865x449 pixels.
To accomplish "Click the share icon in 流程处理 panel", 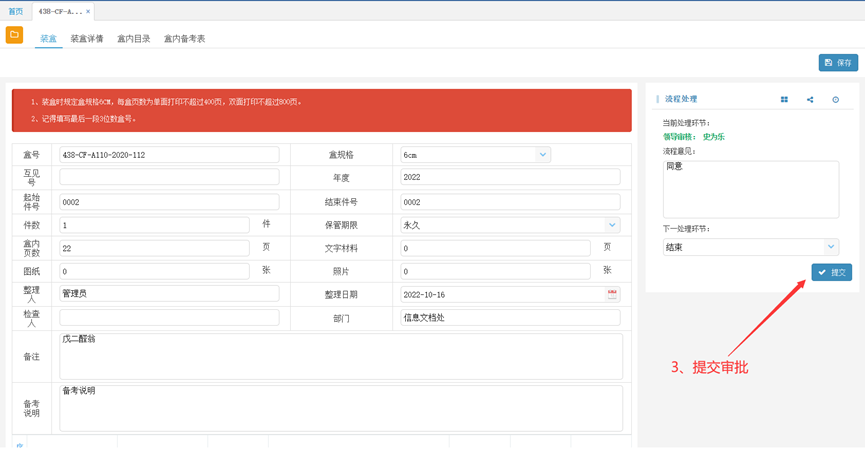I will click(810, 99).
